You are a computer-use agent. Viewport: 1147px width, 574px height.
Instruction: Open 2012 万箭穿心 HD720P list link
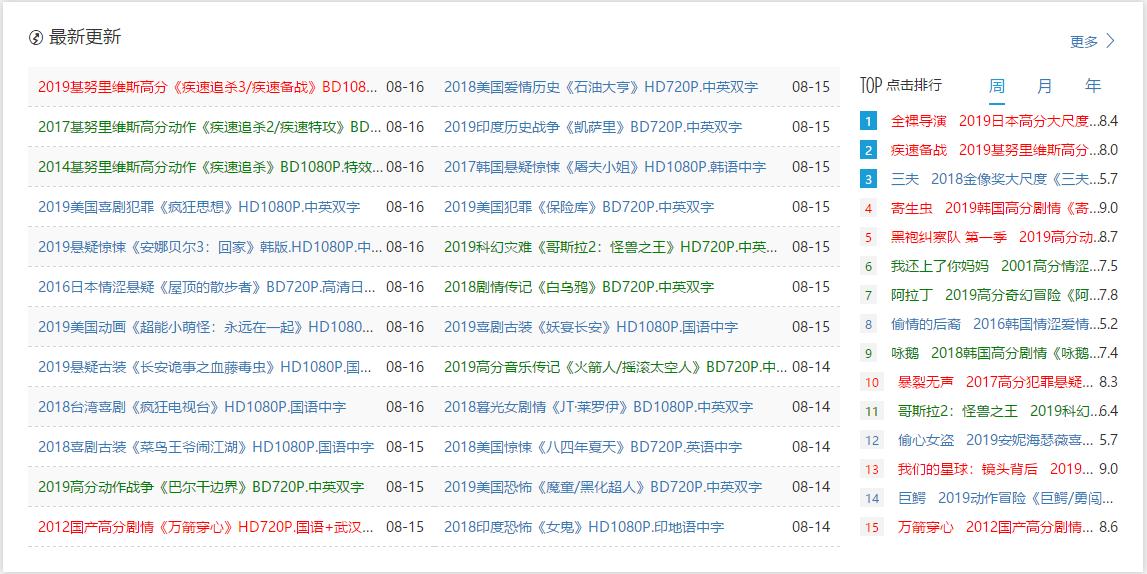point(206,526)
